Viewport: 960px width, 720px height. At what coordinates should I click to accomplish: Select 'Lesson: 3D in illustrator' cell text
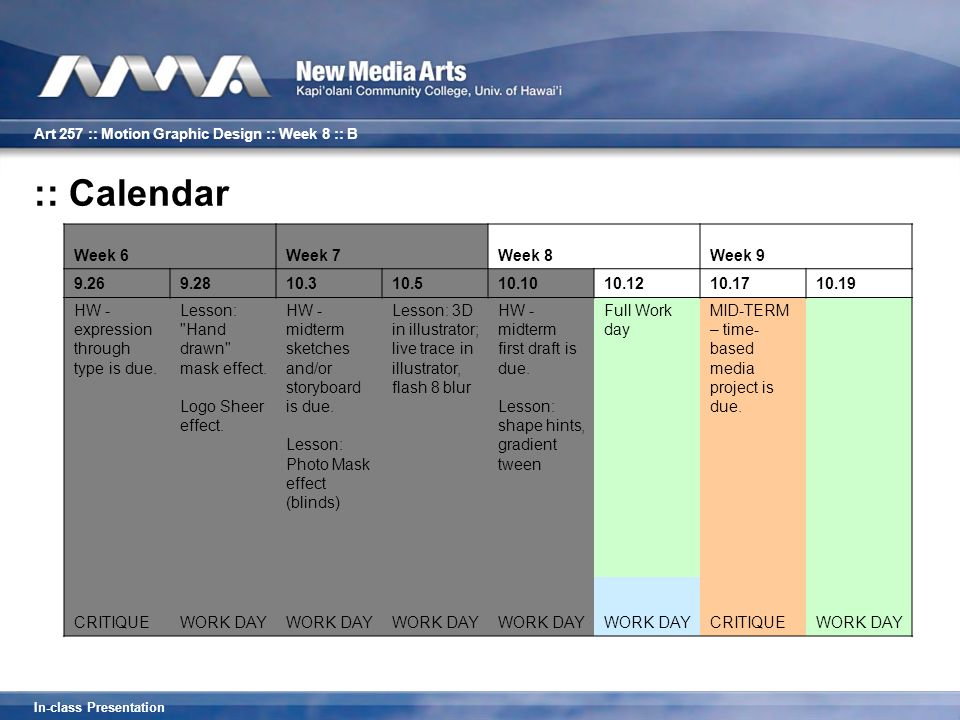435,349
